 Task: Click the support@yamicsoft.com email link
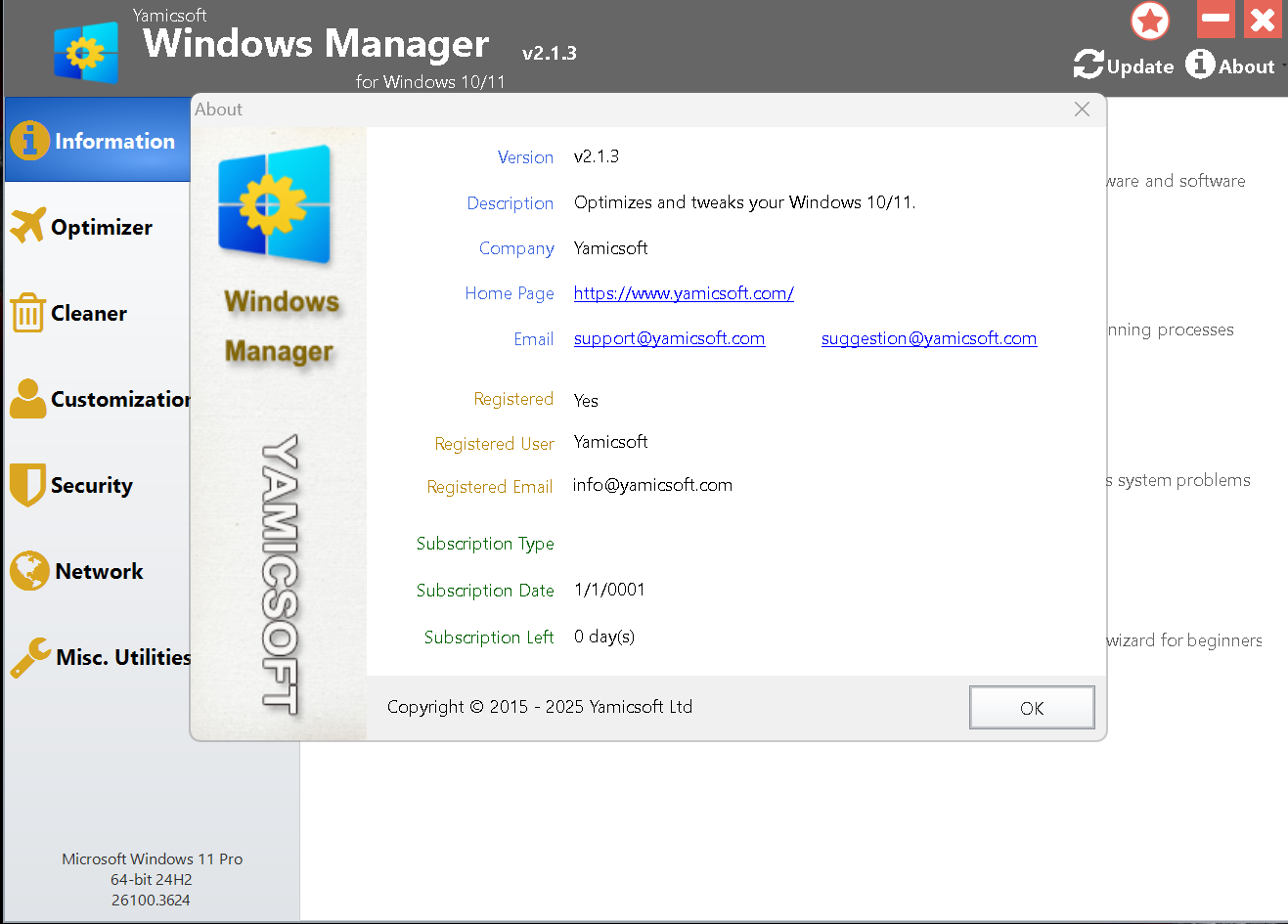click(669, 338)
